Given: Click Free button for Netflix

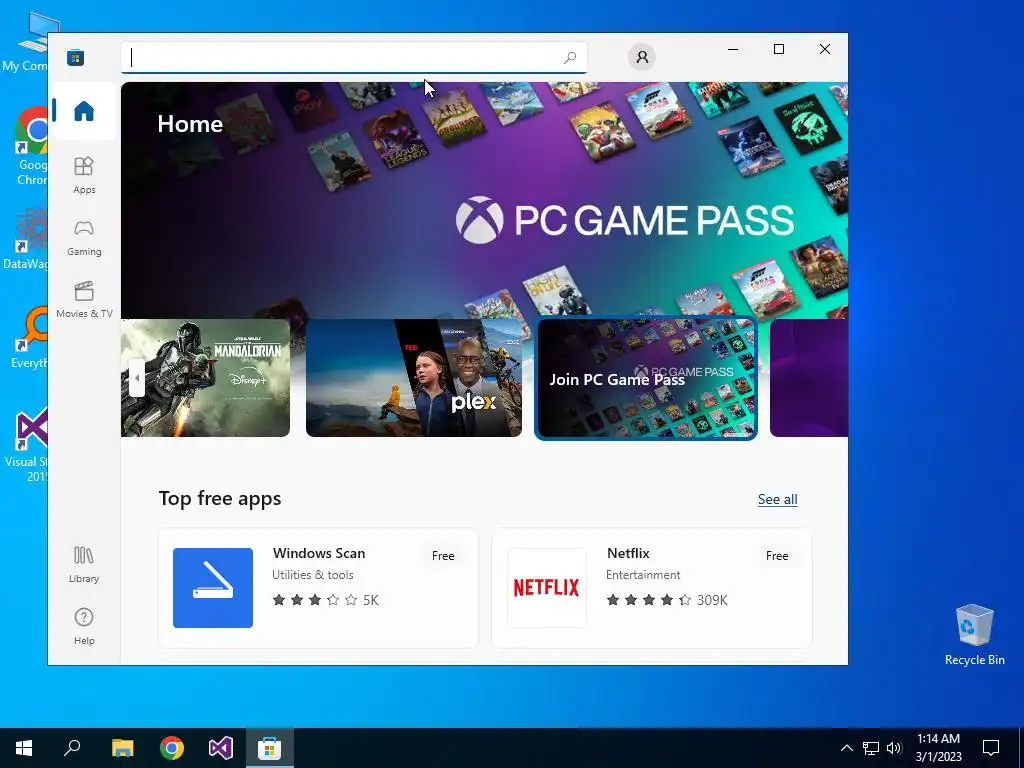Looking at the screenshot, I should 776,556.
